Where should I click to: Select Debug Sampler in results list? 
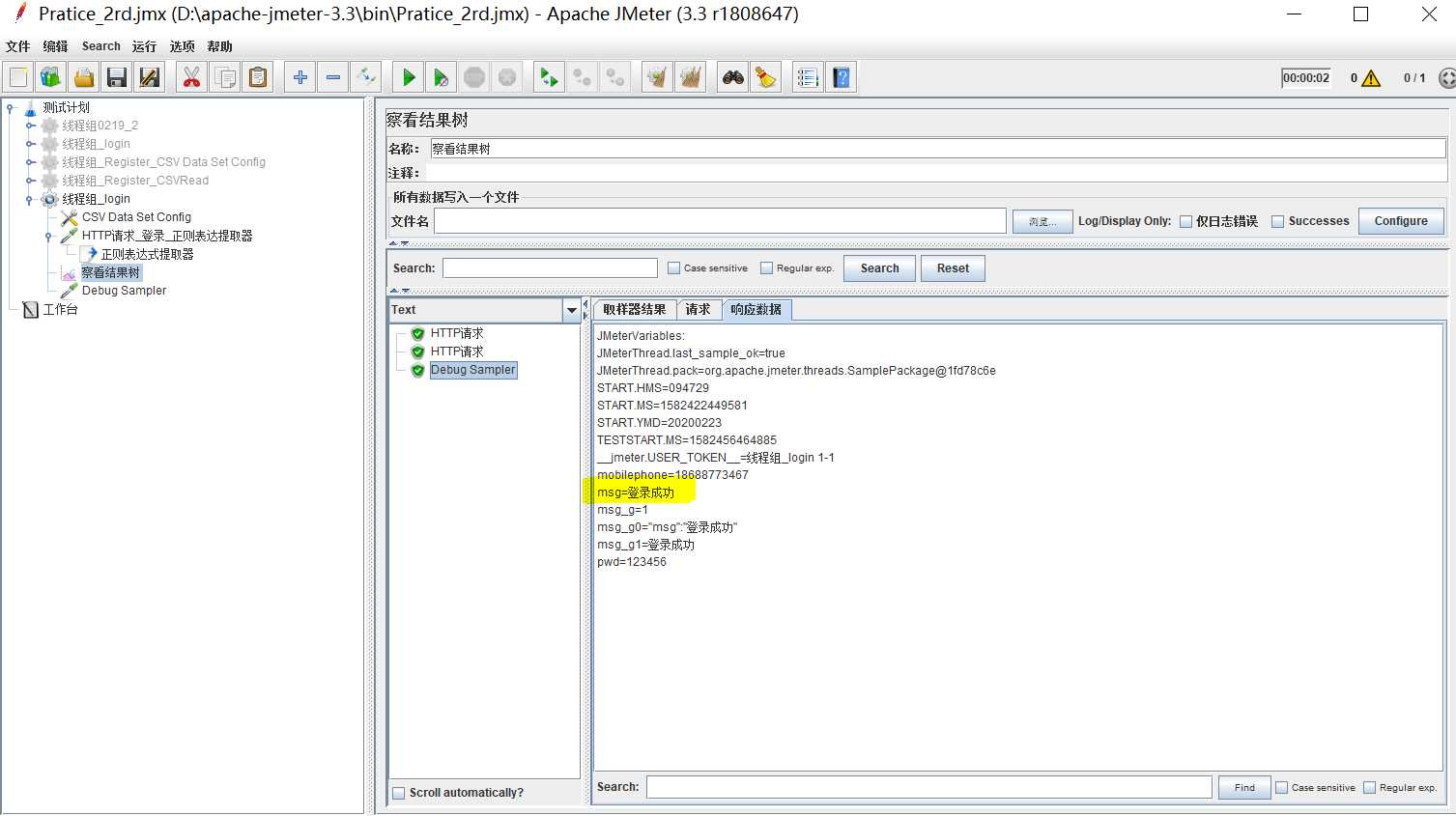tap(472, 370)
